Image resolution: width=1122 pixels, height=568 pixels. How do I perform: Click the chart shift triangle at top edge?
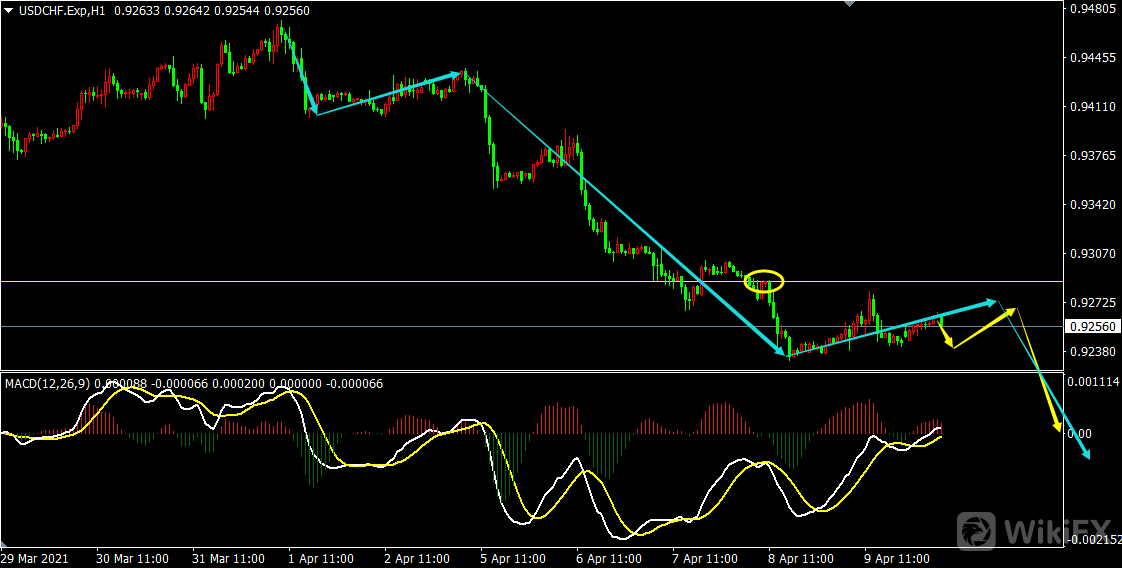850,4
